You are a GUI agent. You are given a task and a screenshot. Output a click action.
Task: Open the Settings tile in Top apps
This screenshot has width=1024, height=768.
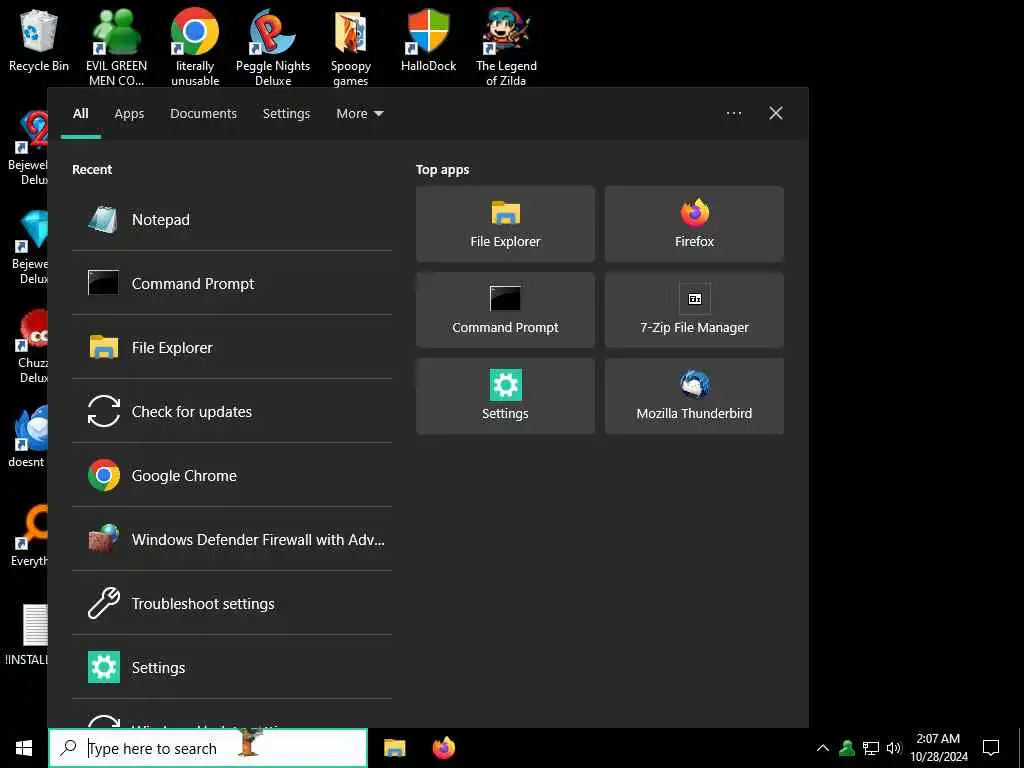pos(505,396)
